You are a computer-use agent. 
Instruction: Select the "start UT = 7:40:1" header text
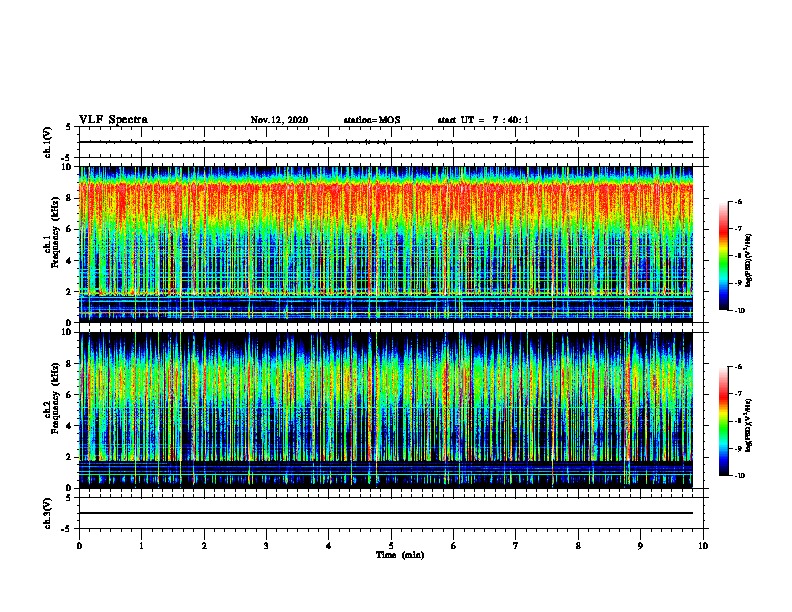point(483,120)
